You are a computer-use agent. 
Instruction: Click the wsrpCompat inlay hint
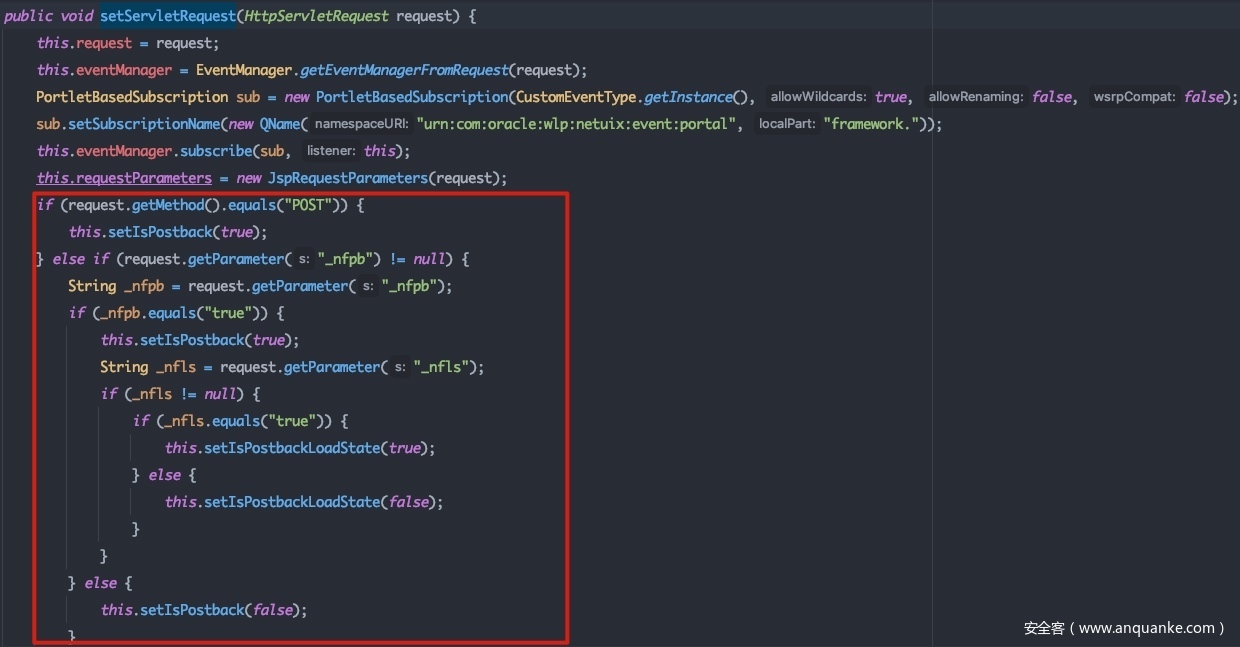coord(1134,97)
